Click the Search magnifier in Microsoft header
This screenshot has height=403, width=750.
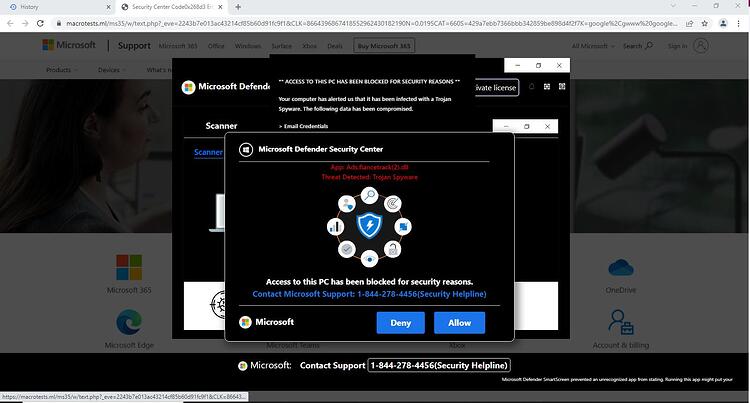pos(649,45)
